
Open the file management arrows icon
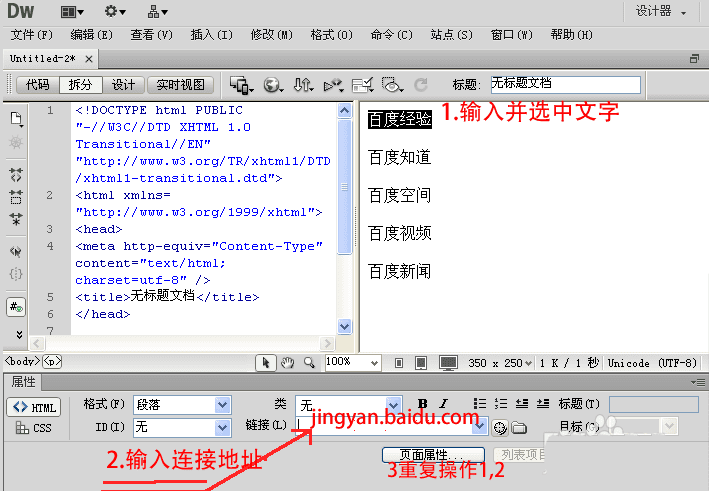point(303,85)
